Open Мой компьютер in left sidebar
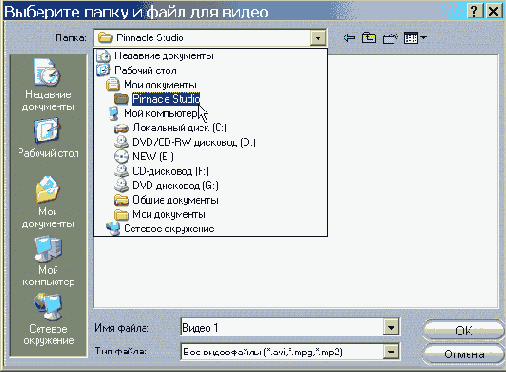 coord(48,261)
